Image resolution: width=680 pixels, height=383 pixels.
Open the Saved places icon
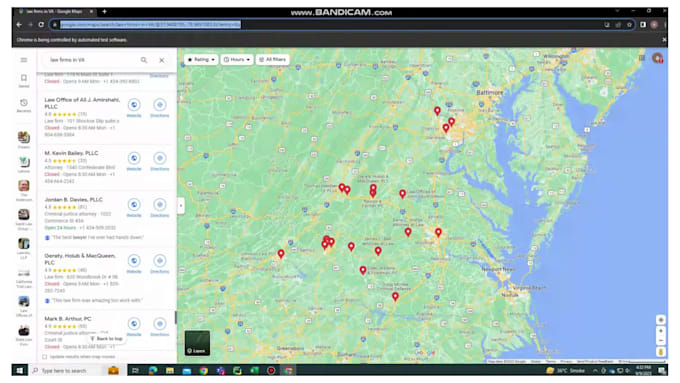pyautogui.click(x=24, y=80)
